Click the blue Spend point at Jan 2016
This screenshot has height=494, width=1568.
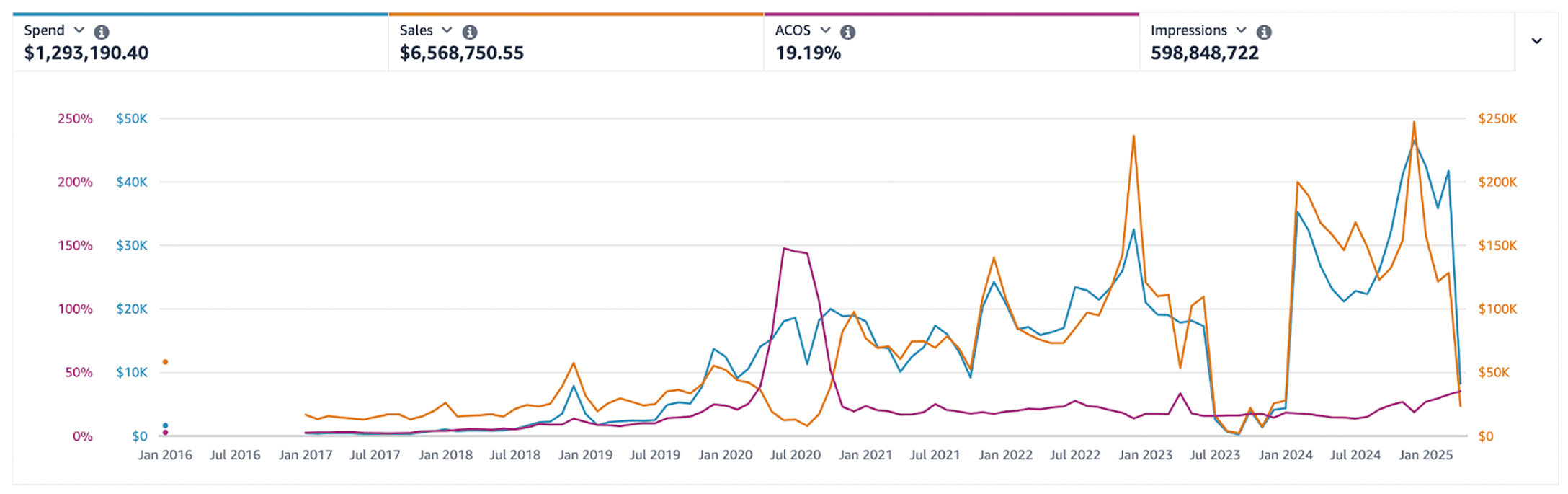[165, 425]
